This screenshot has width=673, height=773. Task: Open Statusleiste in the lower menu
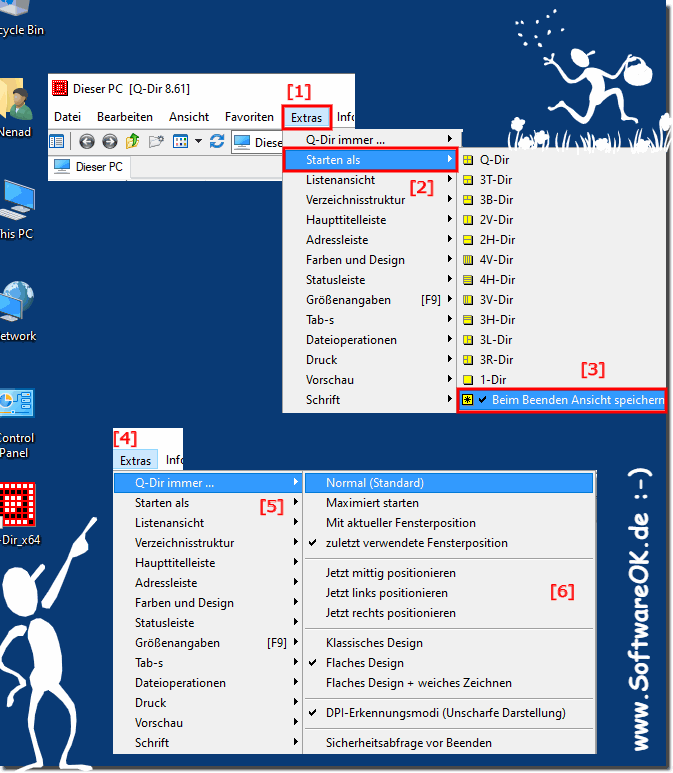point(208,623)
